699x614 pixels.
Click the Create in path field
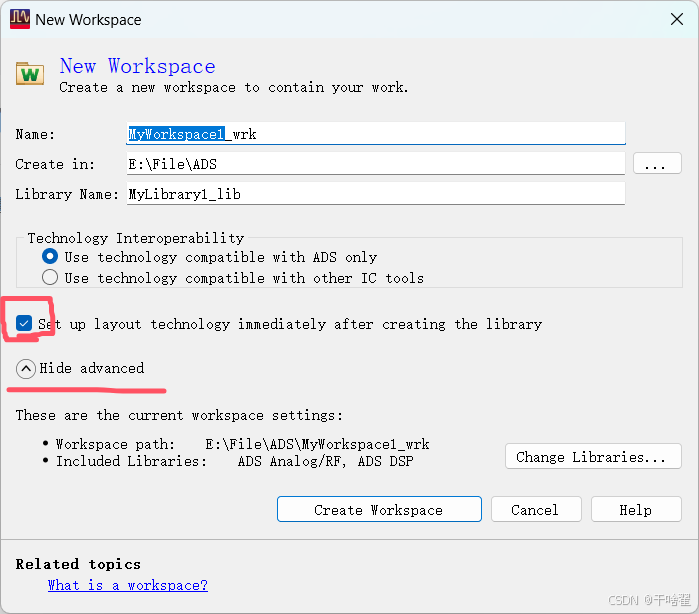(x=376, y=164)
